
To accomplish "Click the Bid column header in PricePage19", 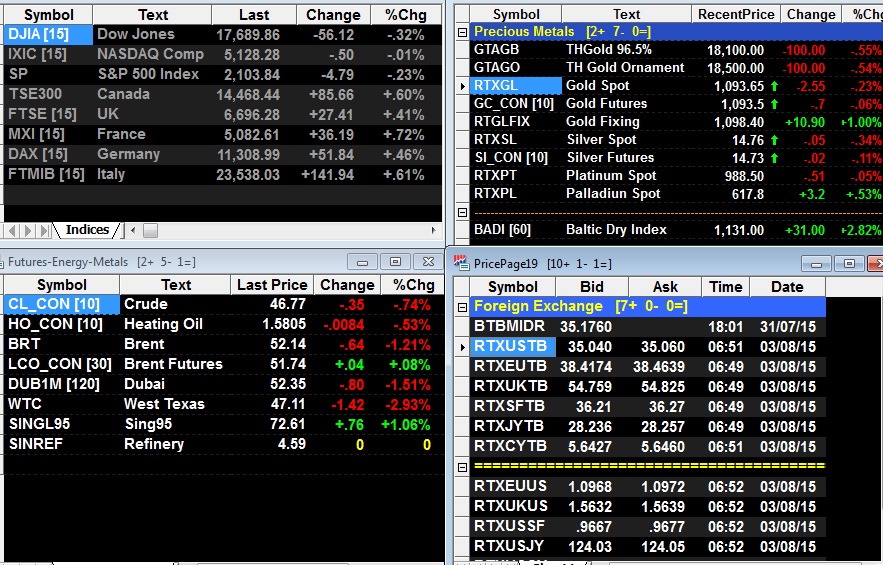I will click(592, 287).
